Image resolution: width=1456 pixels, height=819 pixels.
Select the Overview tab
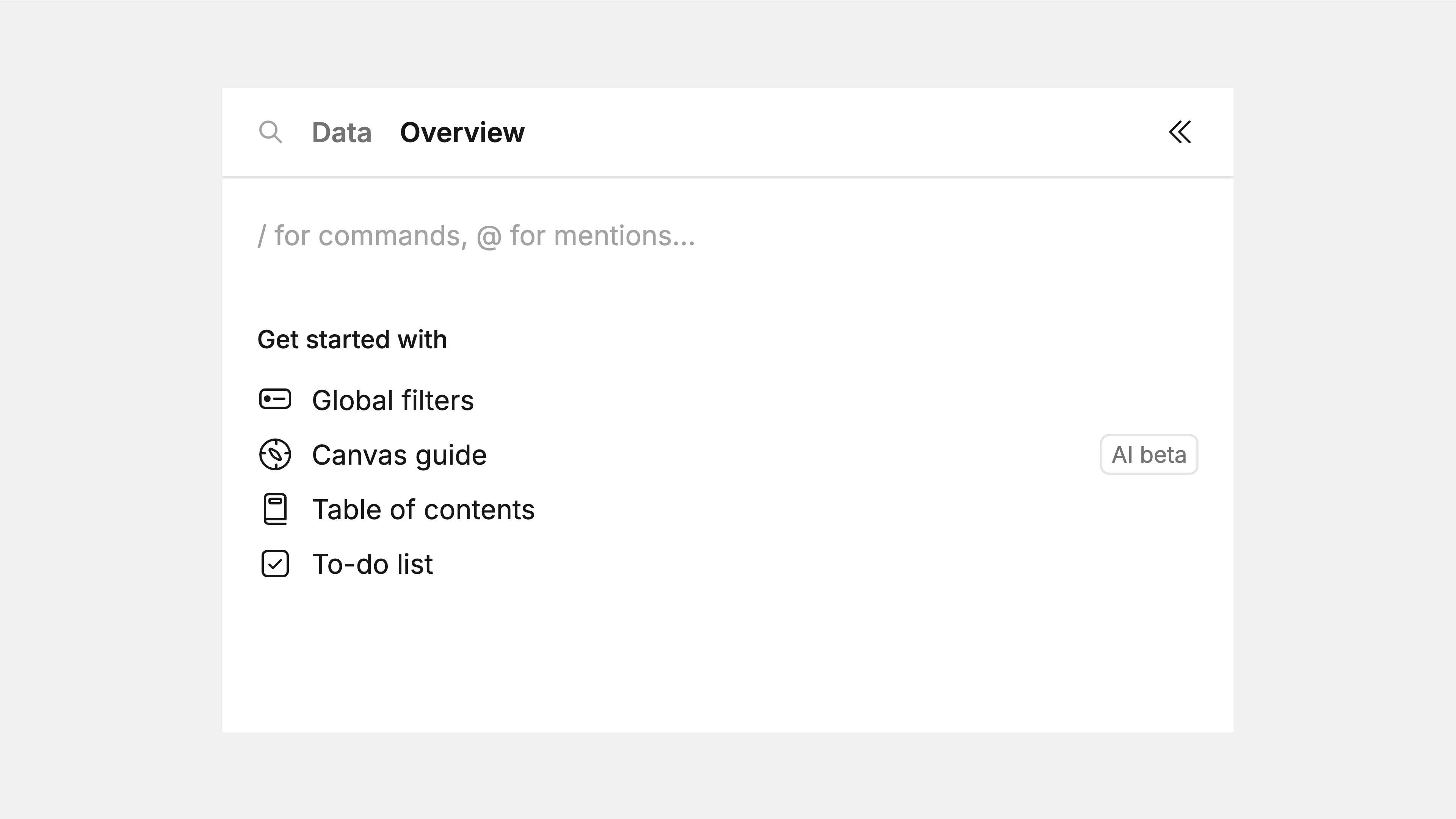click(462, 133)
